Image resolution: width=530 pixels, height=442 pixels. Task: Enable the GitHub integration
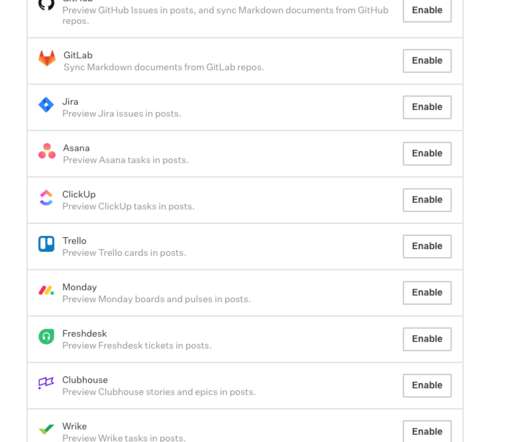click(427, 10)
